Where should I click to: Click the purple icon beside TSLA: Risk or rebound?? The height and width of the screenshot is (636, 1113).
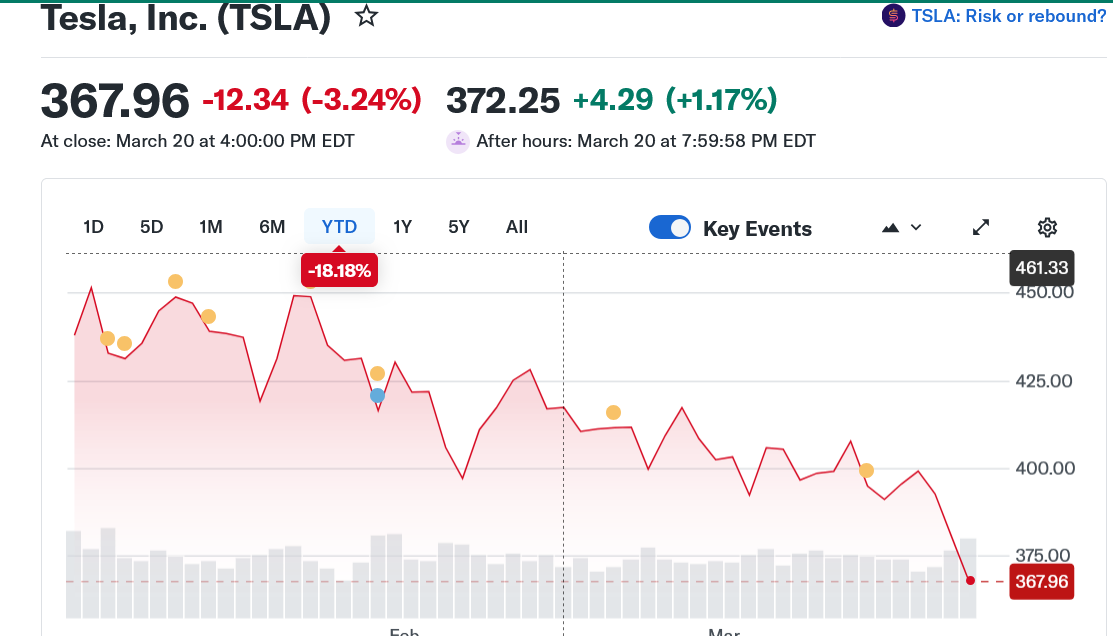coord(893,16)
